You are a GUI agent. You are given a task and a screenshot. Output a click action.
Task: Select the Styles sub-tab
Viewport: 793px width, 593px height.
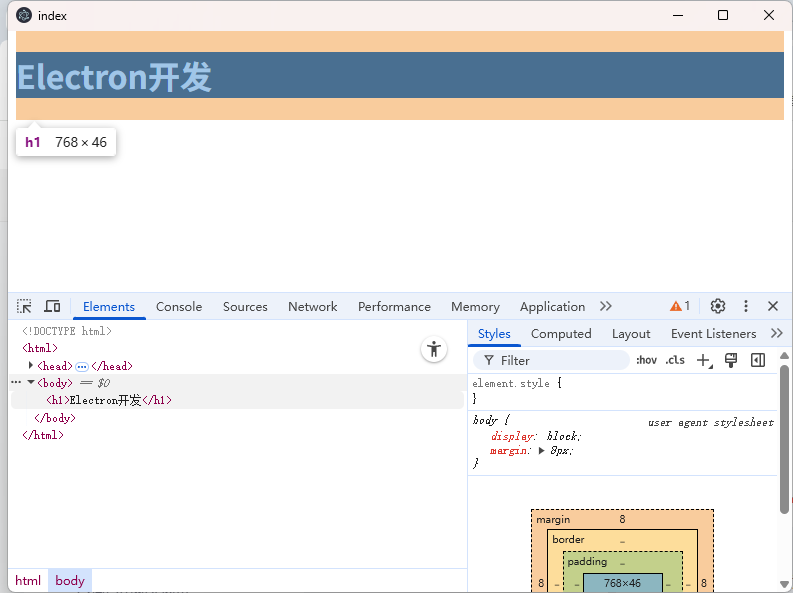494,334
